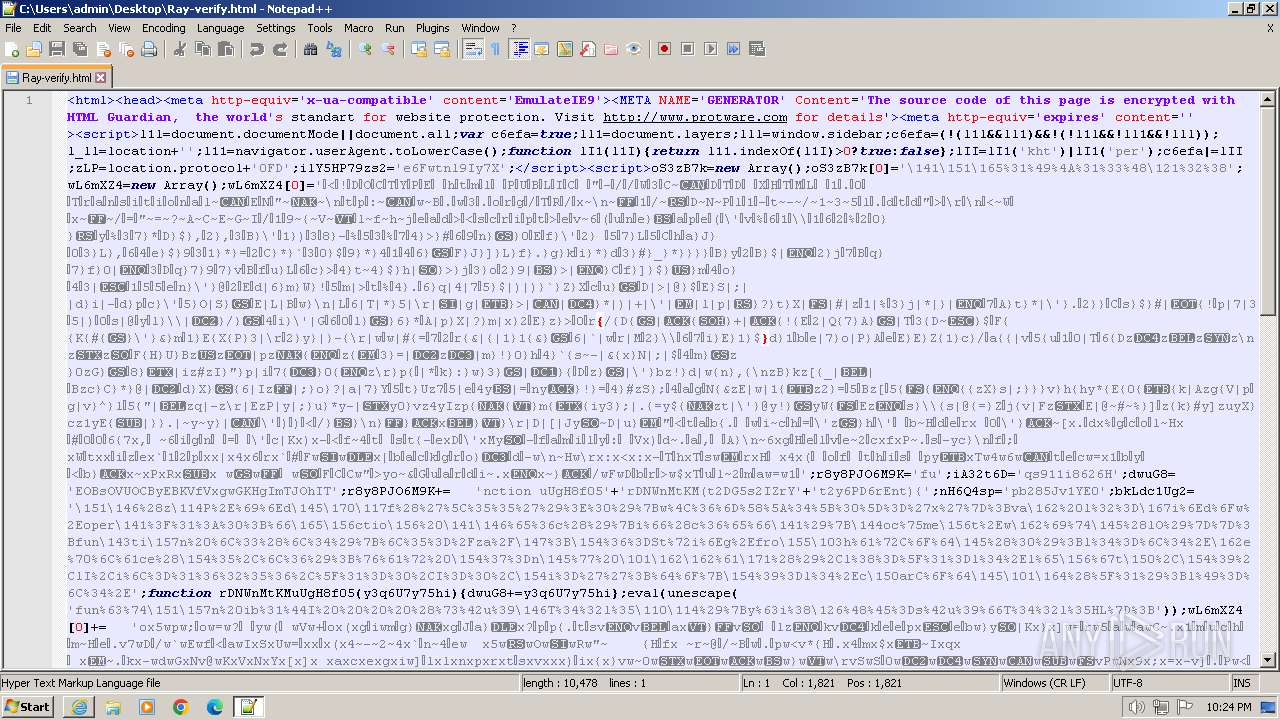Close the current document via the toolbar icon
The image size is (1280, 720).
tap(103, 49)
